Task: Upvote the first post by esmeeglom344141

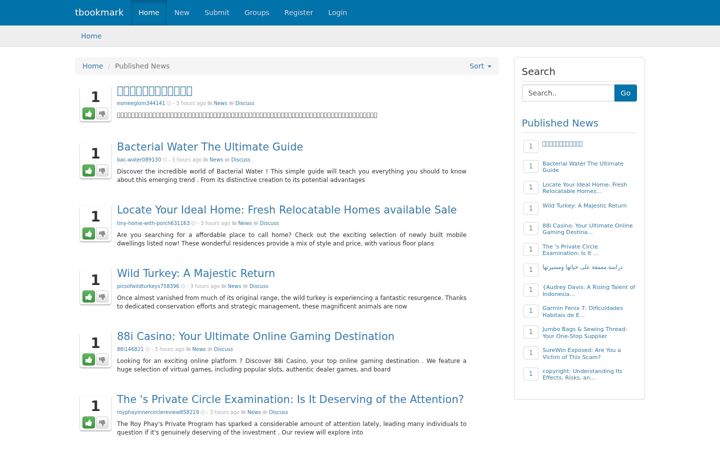Action: [89, 113]
